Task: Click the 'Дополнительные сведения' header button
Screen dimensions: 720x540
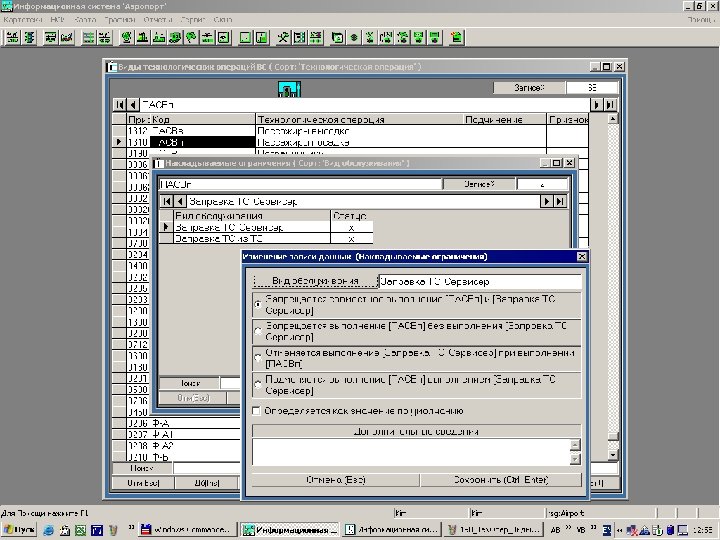Action: [x=416, y=431]
